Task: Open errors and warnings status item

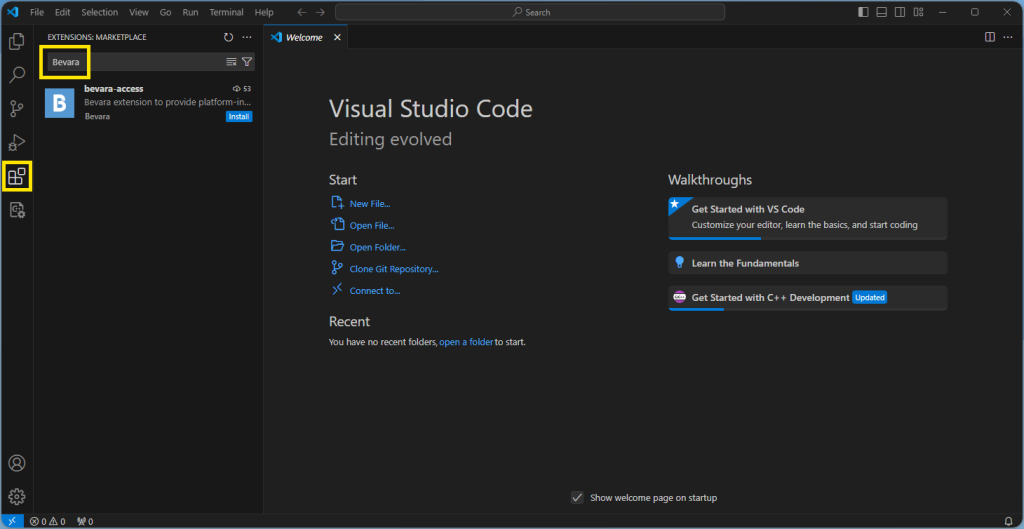Action: pyautogui.click(x=47, y=521)
